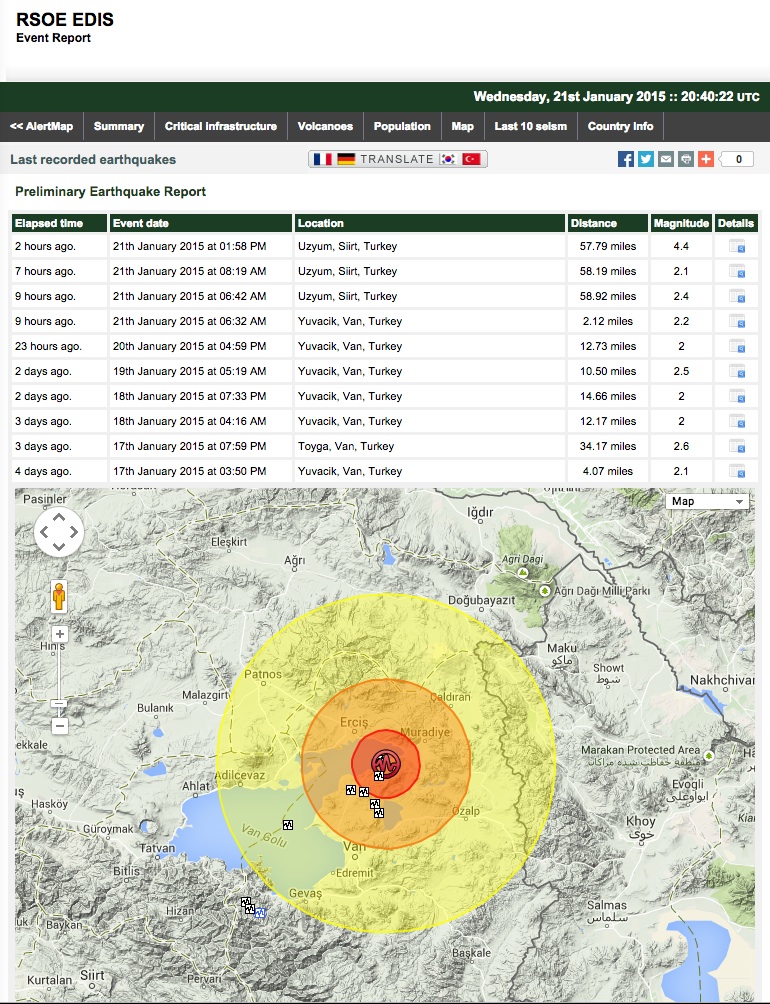This screenshot has height=1004, width=770.
Task: Switch to Population tab
Action: [x=402, y=126]
